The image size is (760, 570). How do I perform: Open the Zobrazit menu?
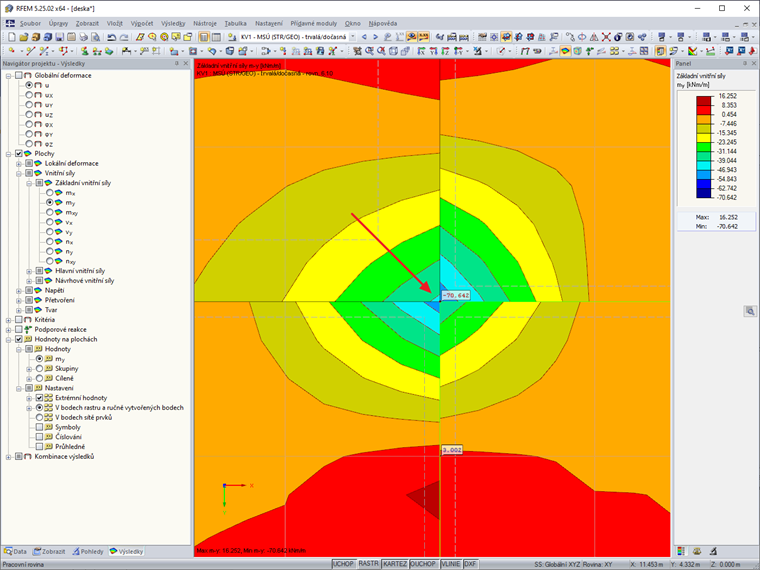click(87, 23)
